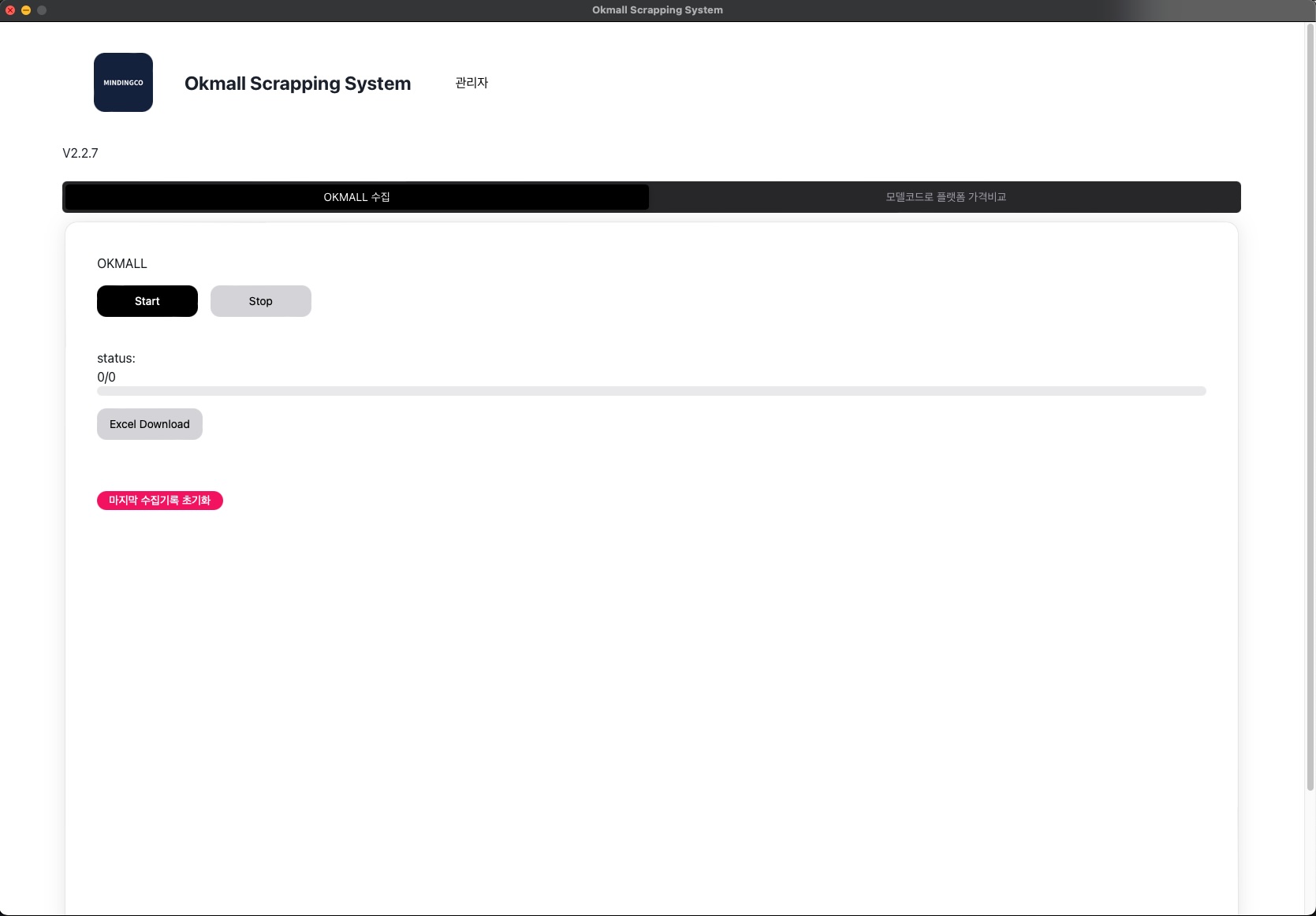Click the Okmall Scrapping System heading

(x=297, y=84)
